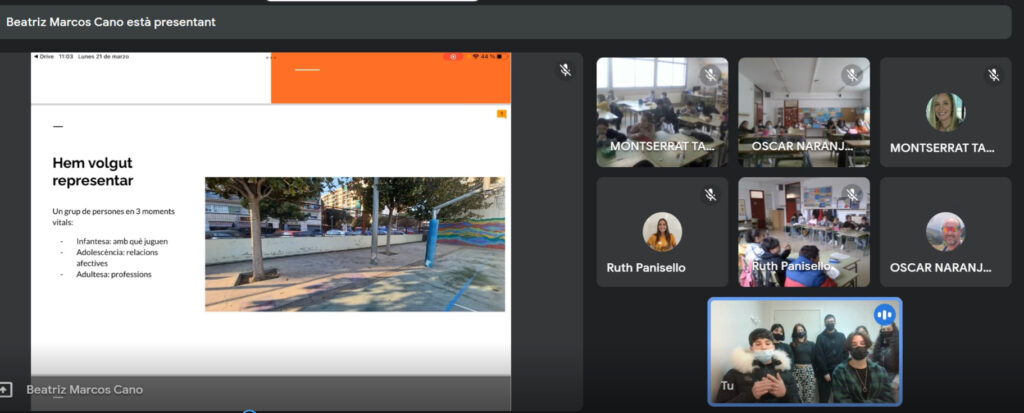Click the orange header block on the slide
Viewport: 1024px width, 413px height.
click(x=390, y=82)
